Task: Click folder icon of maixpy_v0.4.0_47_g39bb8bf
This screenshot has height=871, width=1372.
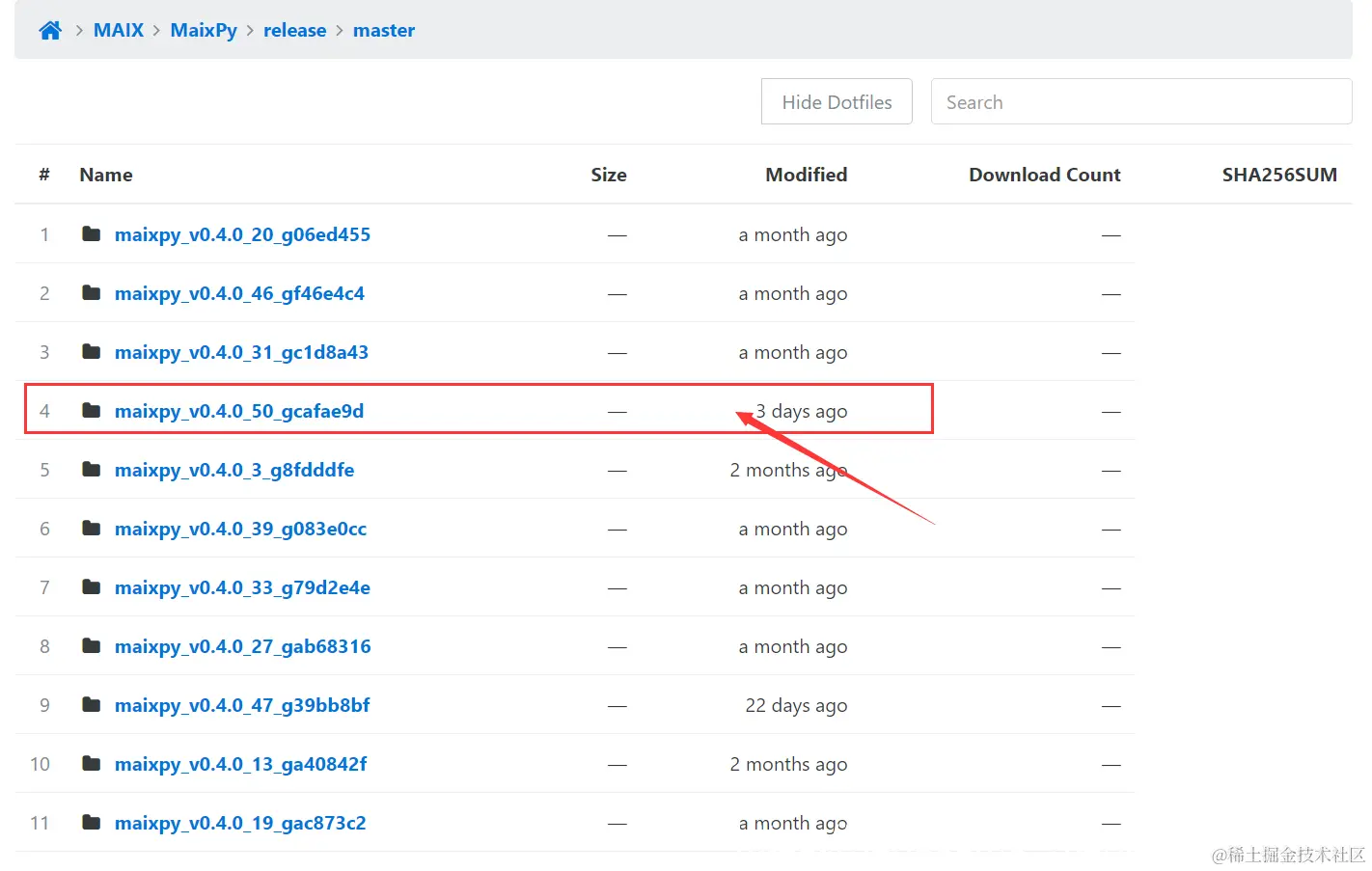Action: 92,705
